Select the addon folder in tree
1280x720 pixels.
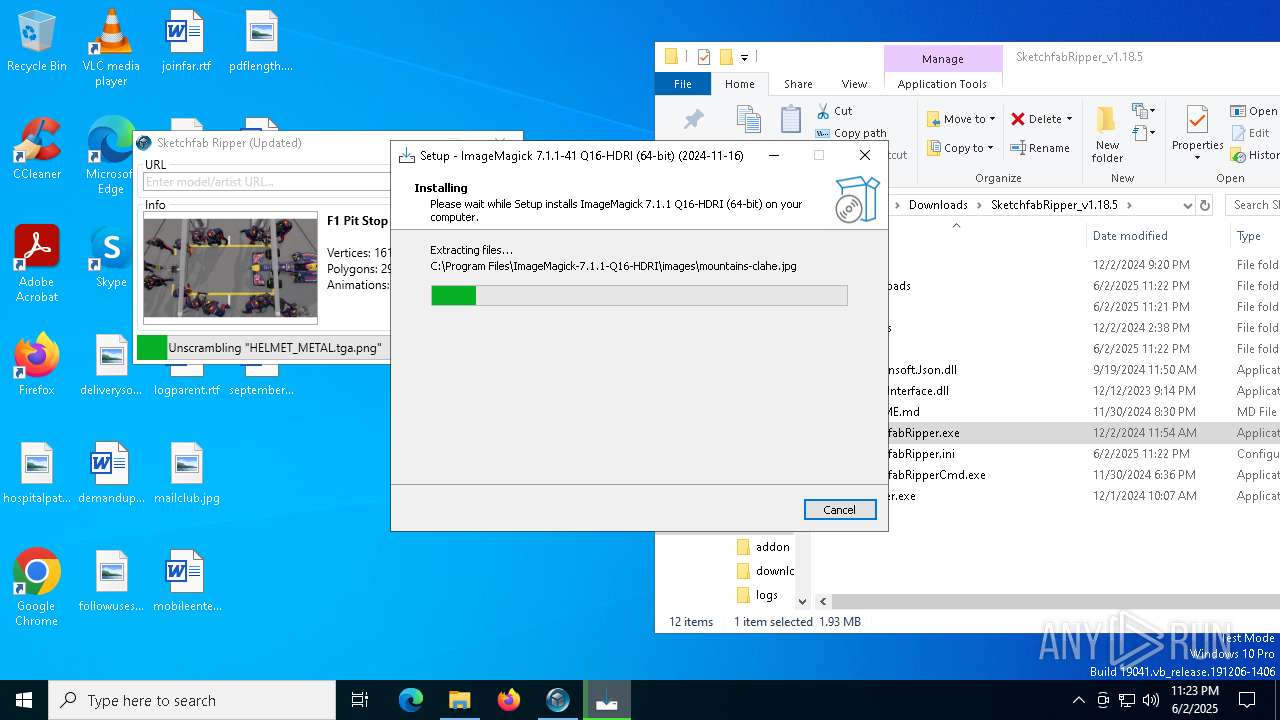coord(763,547)
